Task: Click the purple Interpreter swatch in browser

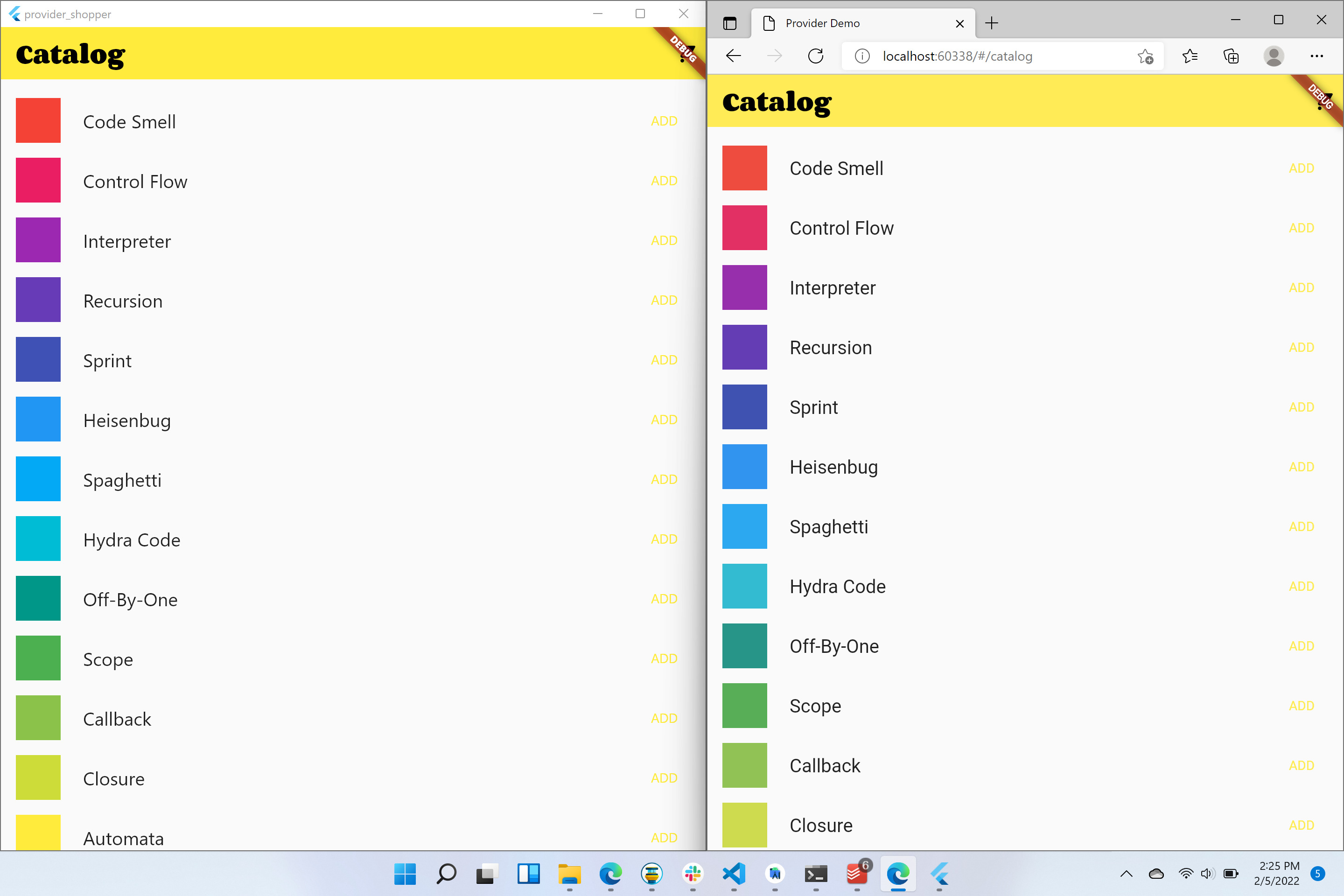Action: 744,287
